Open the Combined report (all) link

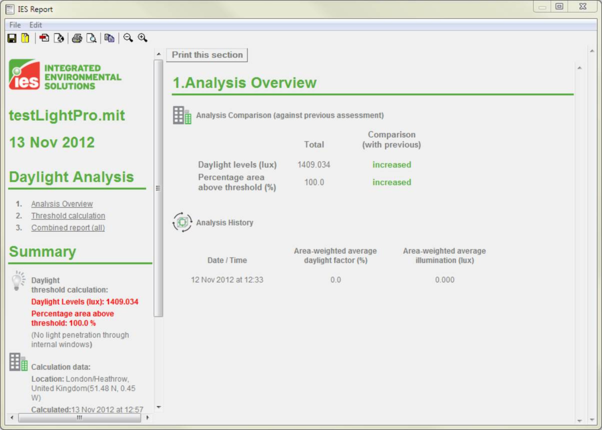68,228
